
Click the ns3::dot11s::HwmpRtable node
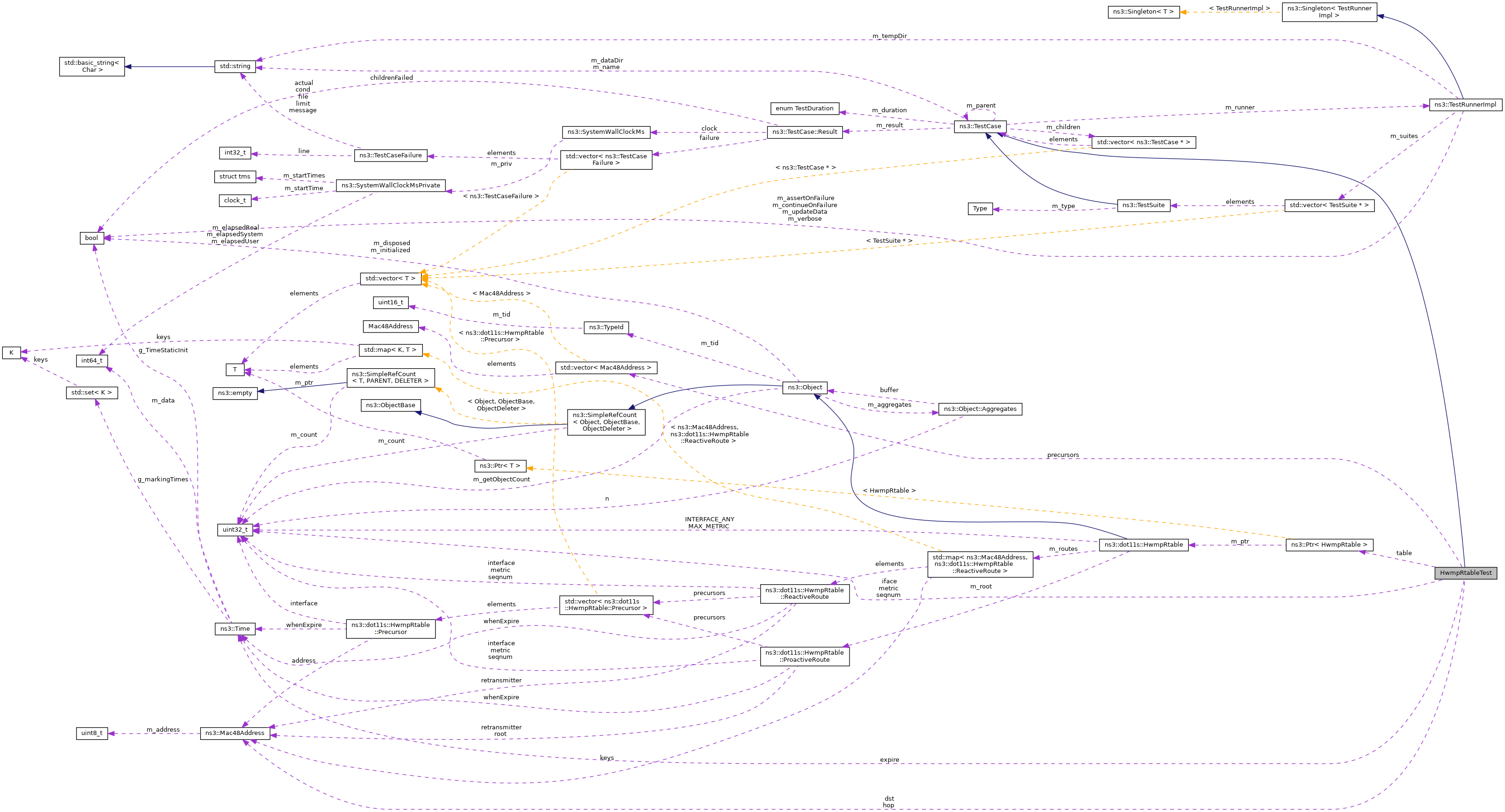tap(1143, 545)
